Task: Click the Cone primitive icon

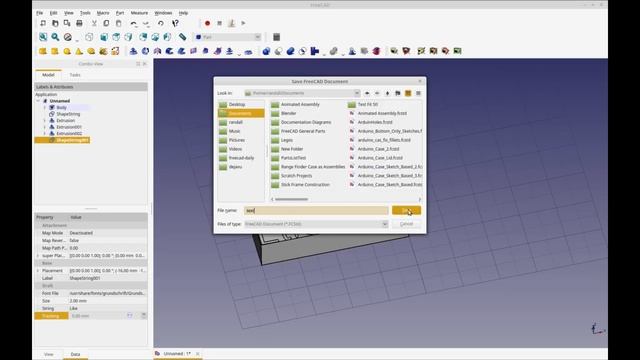Action: [x=79, y=51]
